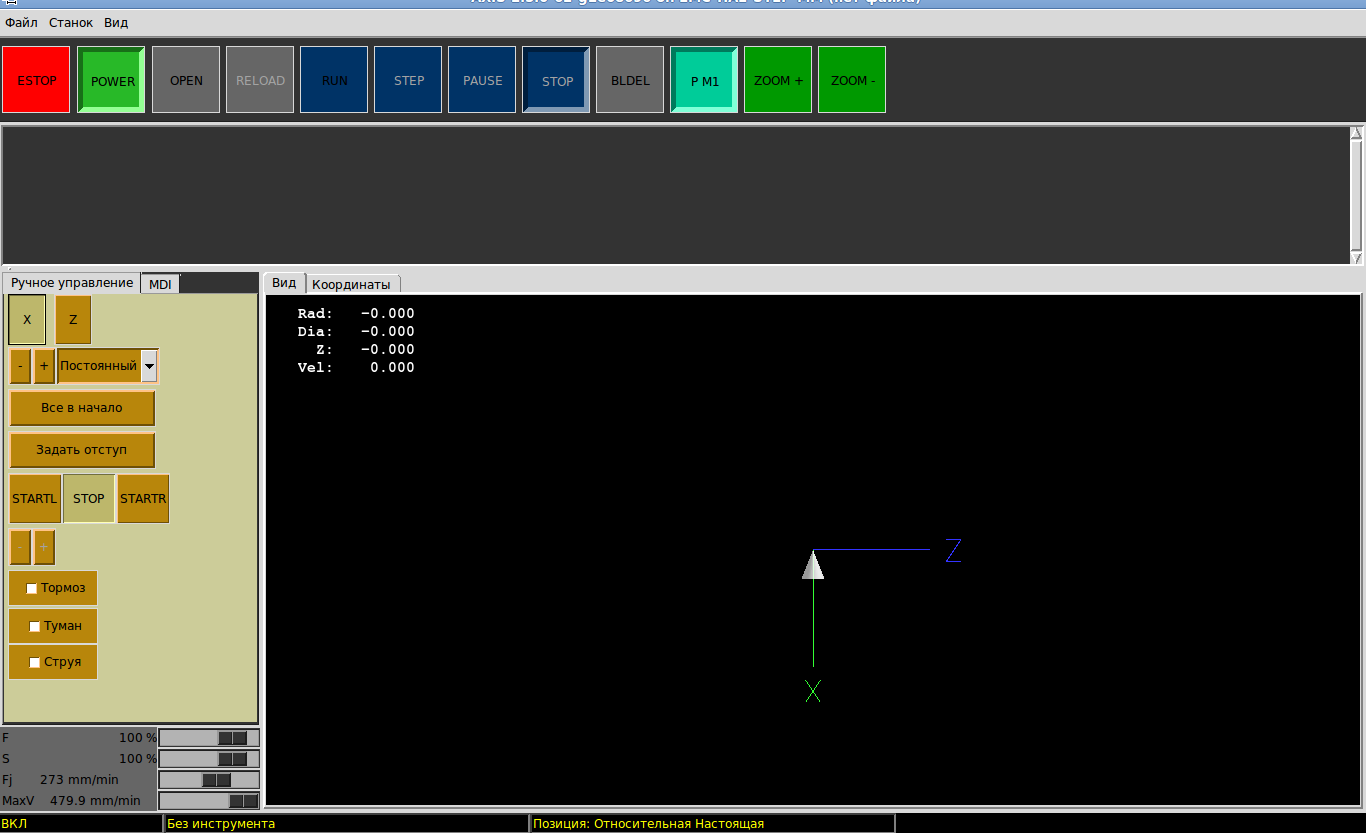The height and width of the screenshot is (833, 1366).
Task: Click the 479.9 mm/min max velocity value
Action: 95,801
